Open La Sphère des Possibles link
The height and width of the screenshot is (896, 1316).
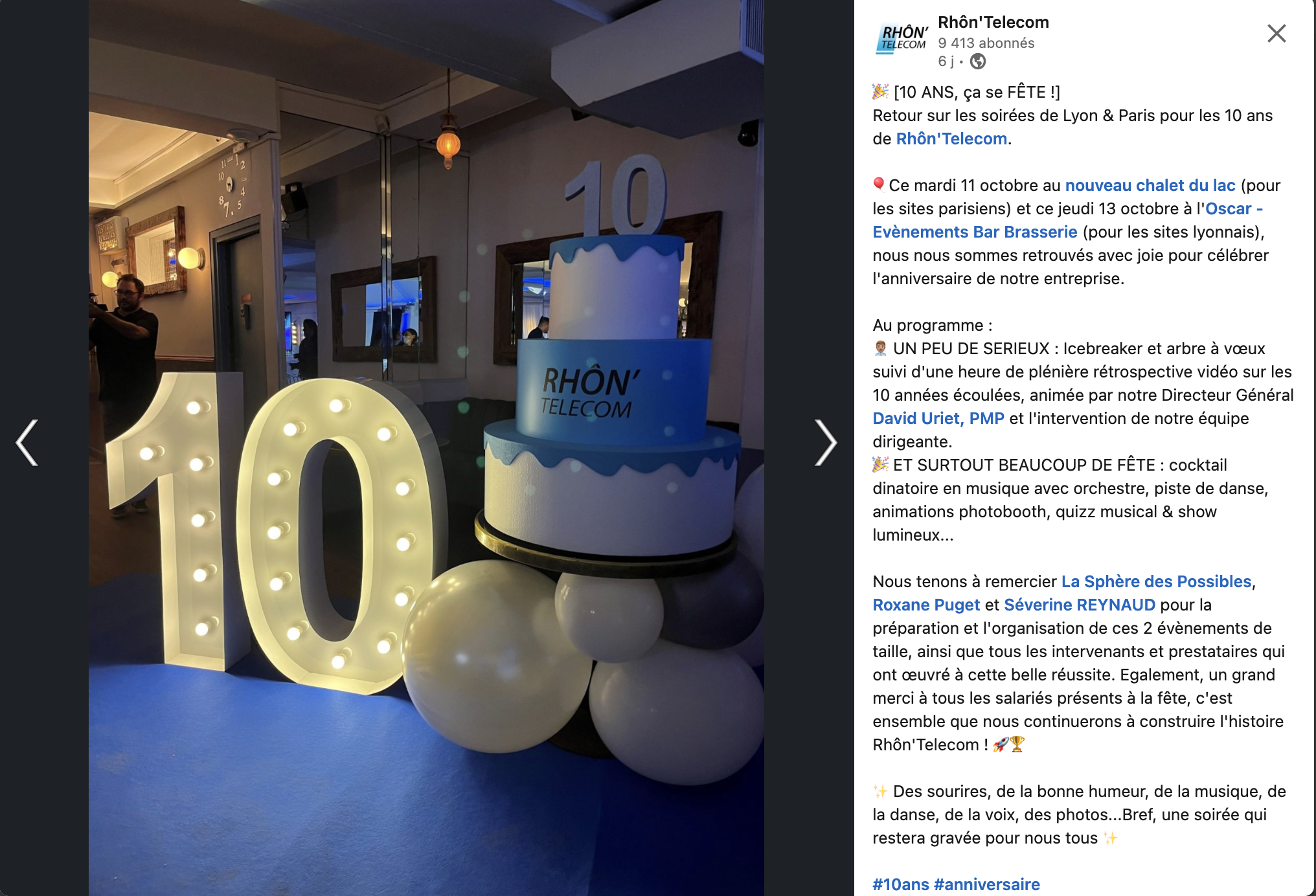(x=1156, y=581)
